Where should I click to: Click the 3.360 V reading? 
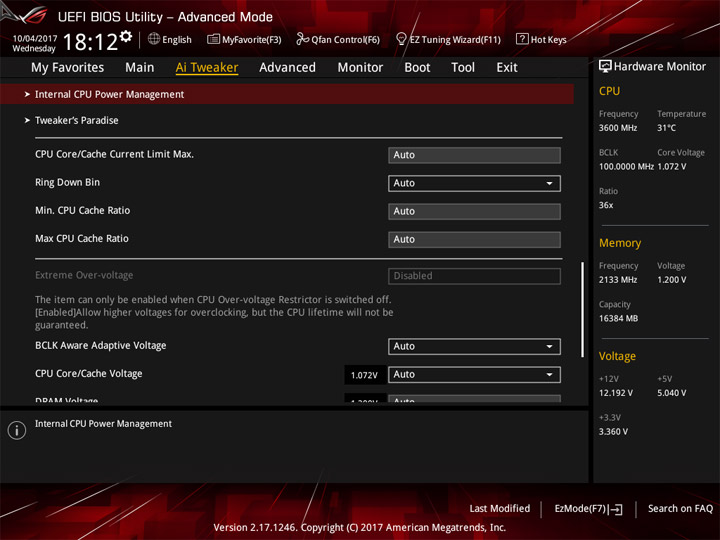(613, 432)
